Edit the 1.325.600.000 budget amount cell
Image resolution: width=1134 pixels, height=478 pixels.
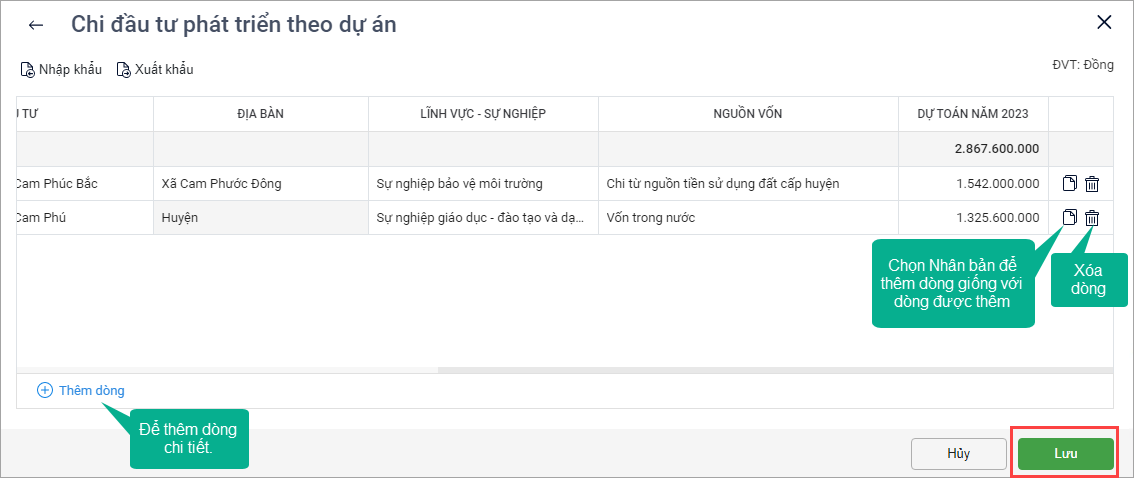(x=973, y=218)
